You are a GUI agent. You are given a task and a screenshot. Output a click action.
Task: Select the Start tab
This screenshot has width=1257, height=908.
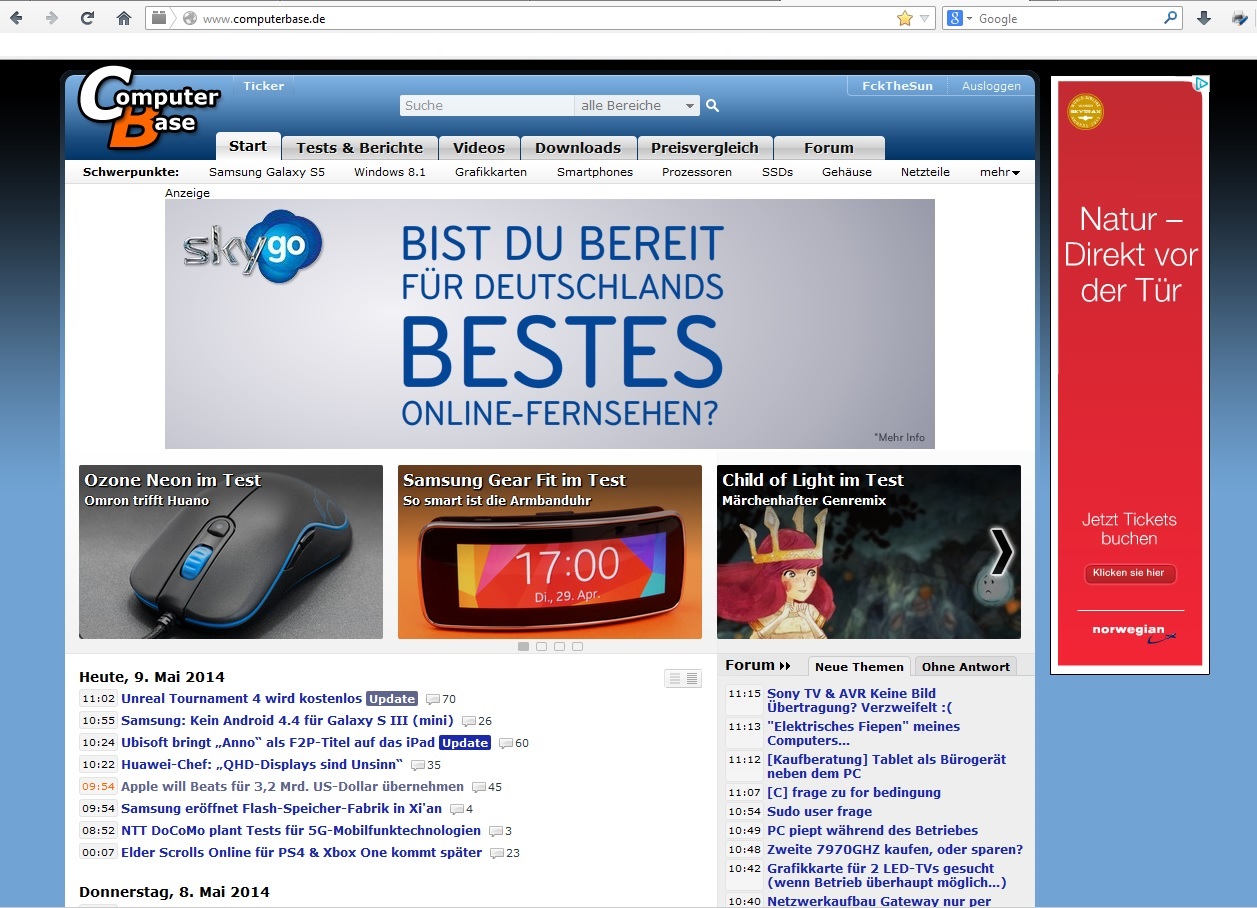[x=248, y=146]
